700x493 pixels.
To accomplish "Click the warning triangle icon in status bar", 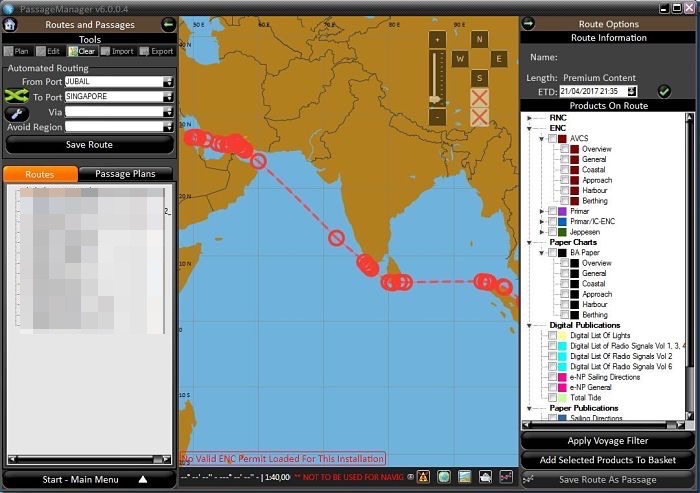I will click(x=423, y=477).
